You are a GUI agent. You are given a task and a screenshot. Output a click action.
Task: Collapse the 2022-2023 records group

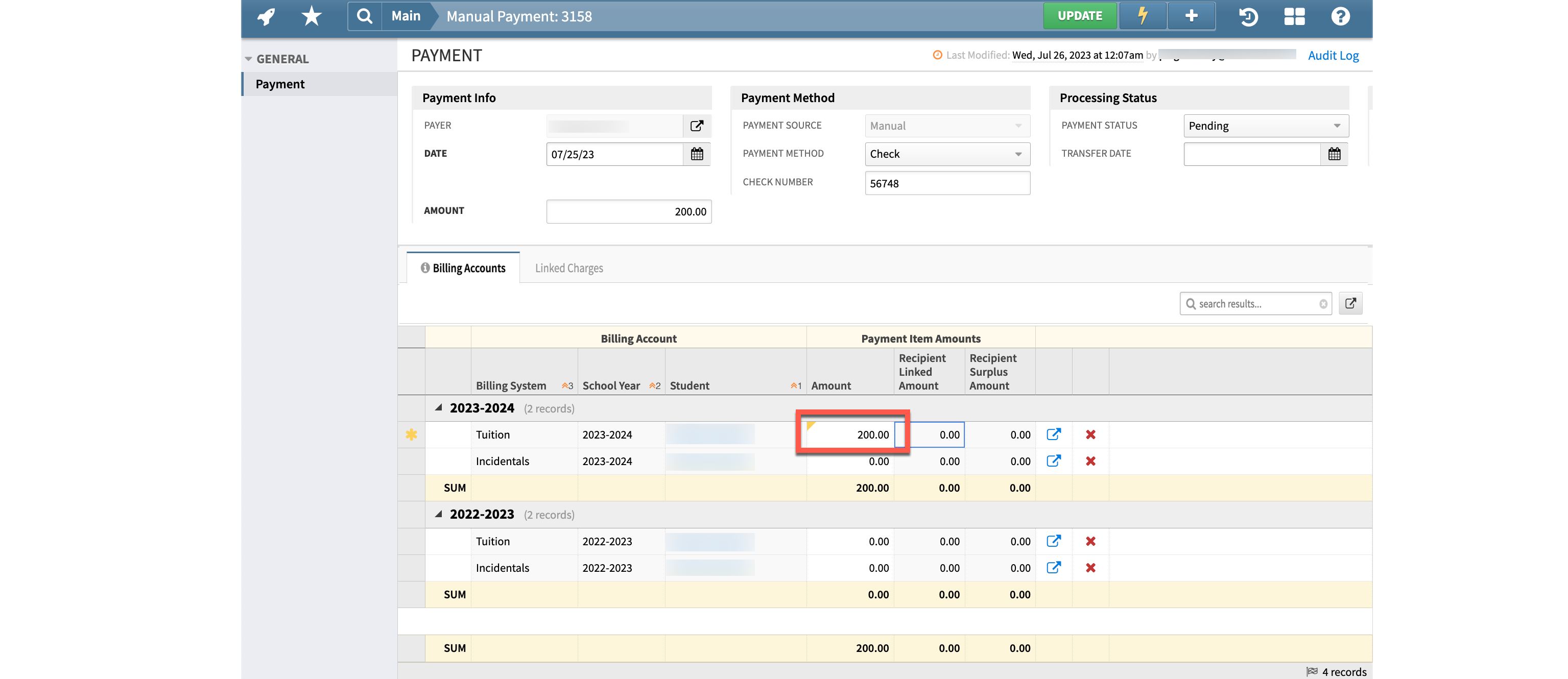coord(438,514)
